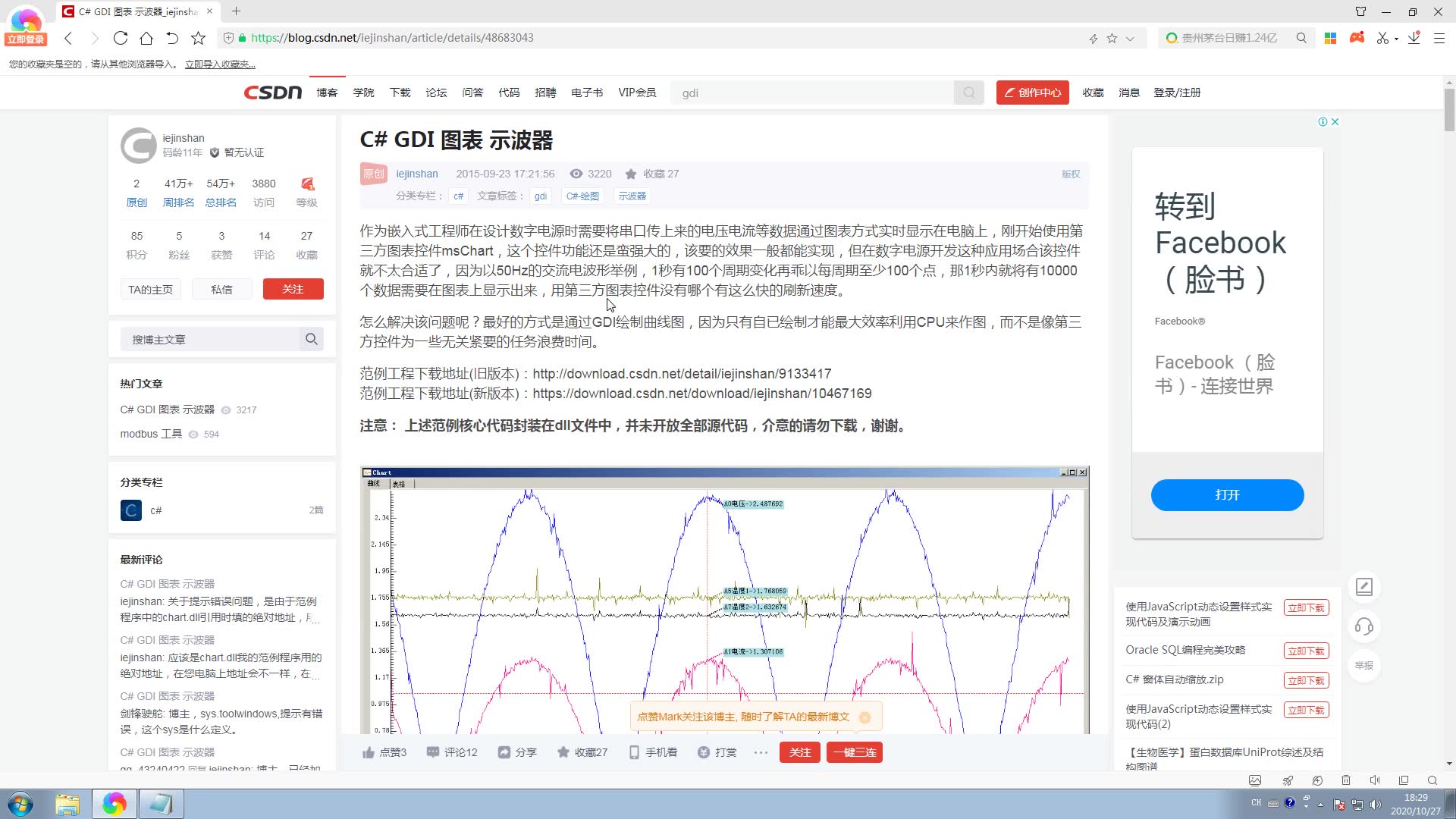
Task: Open the browser hamburger menu
Action: (1439, 37)
